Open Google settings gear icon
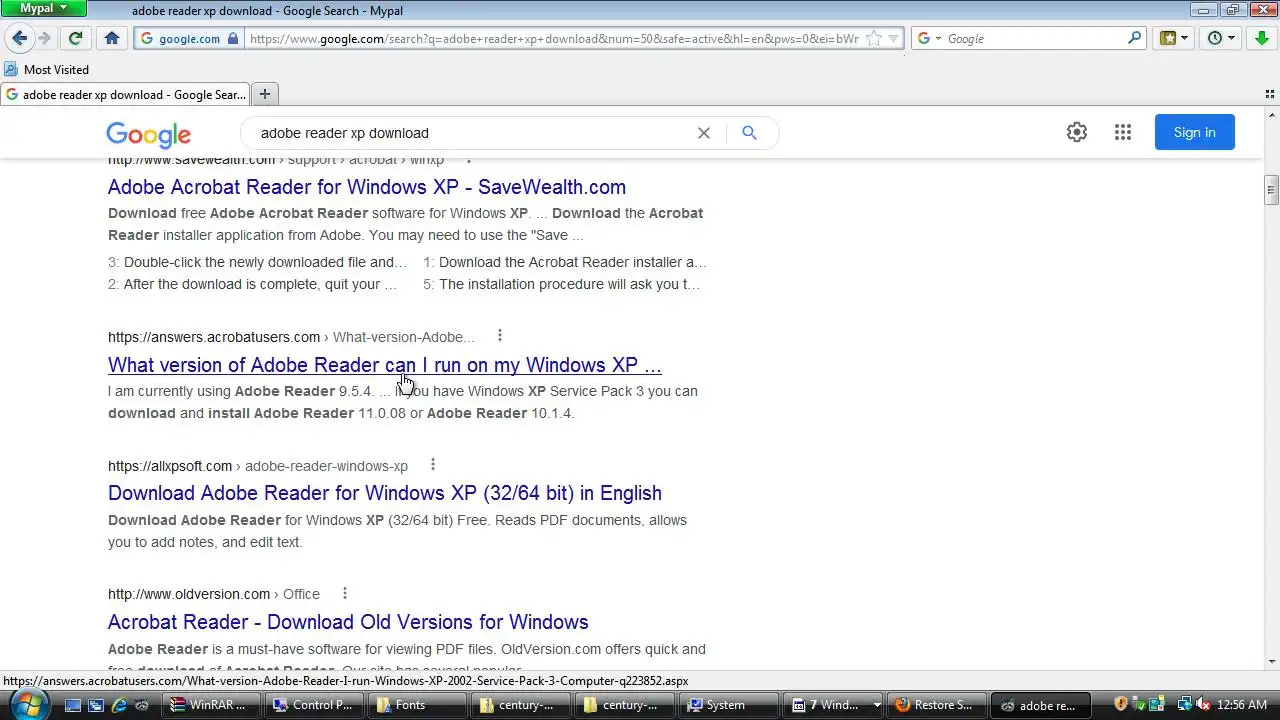The image size is (1280, 720). click(x=1077, y=132)
